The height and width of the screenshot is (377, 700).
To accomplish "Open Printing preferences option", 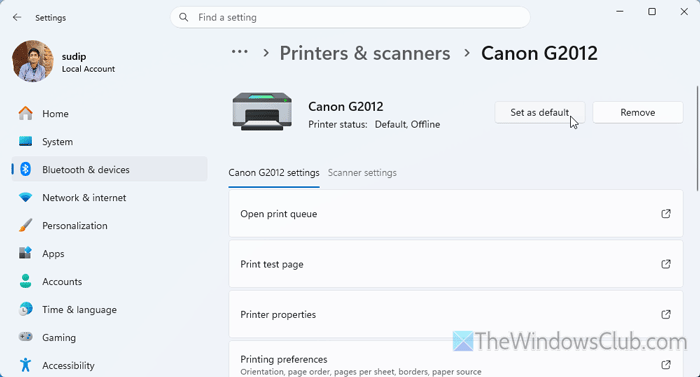I will (456, 360).
